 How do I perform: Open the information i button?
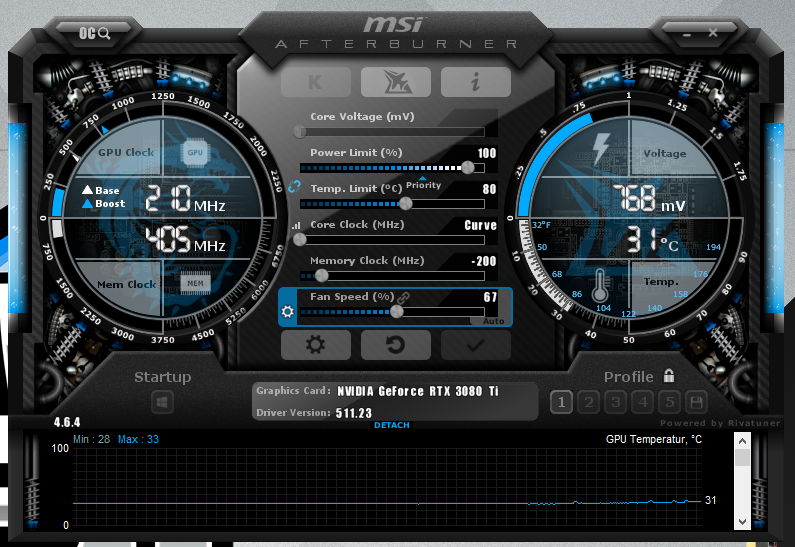click(476, 82)
